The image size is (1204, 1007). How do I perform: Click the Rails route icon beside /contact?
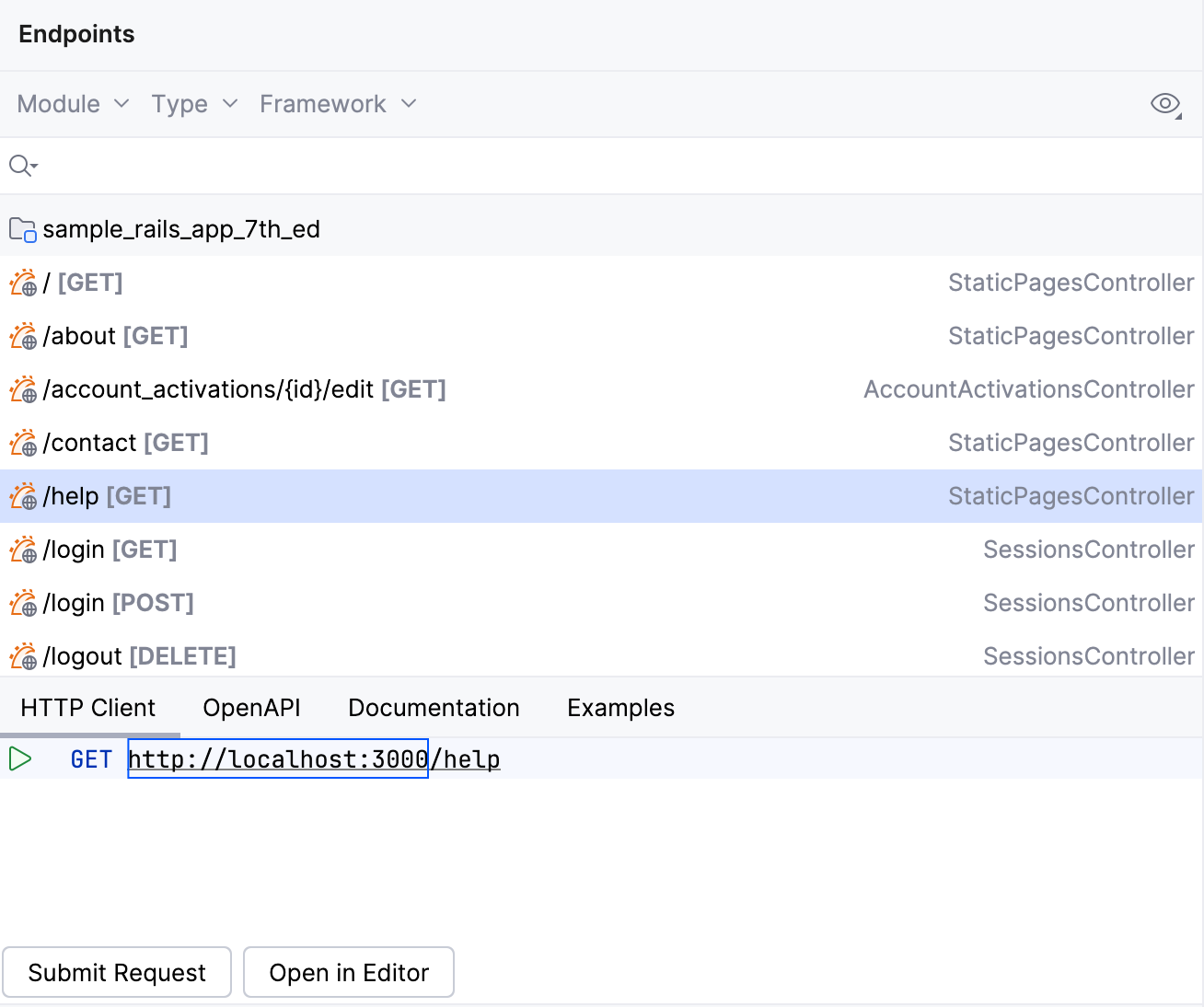click(x=22, y=443)
